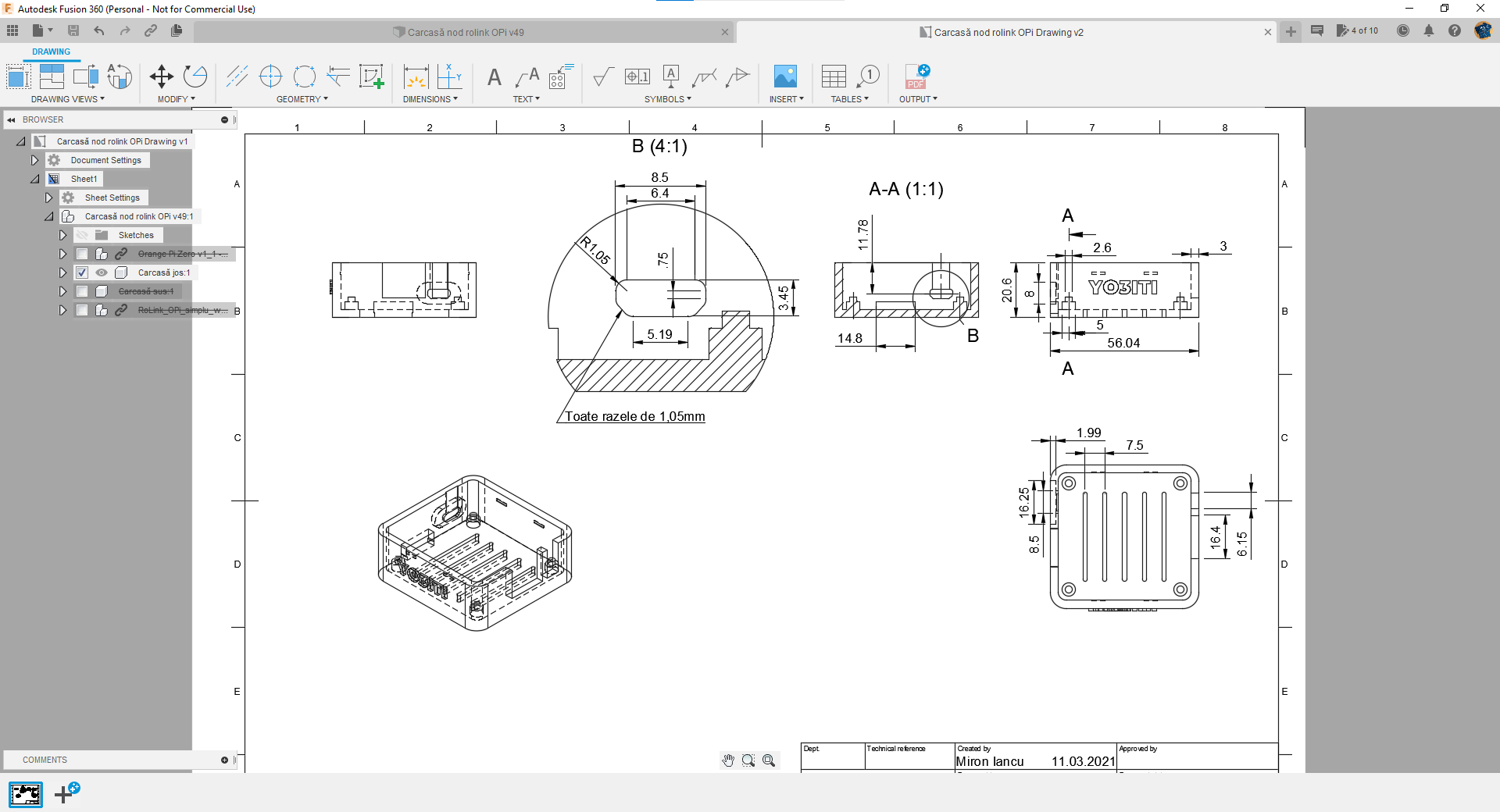The height and width of the screenshot is (812, 1500).
Task: Add a new sheet
Action: [x=66, y=792]
